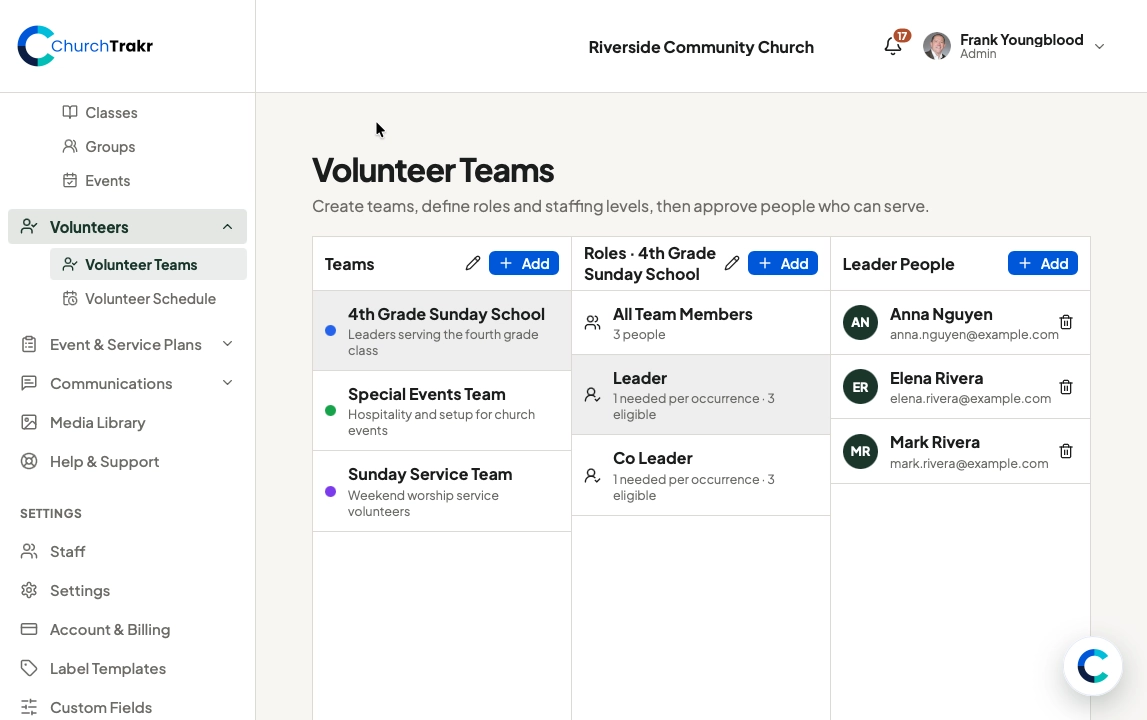Add a person to Leader People
This screenshot has height=720, width=1147.
coord(1042,263)
